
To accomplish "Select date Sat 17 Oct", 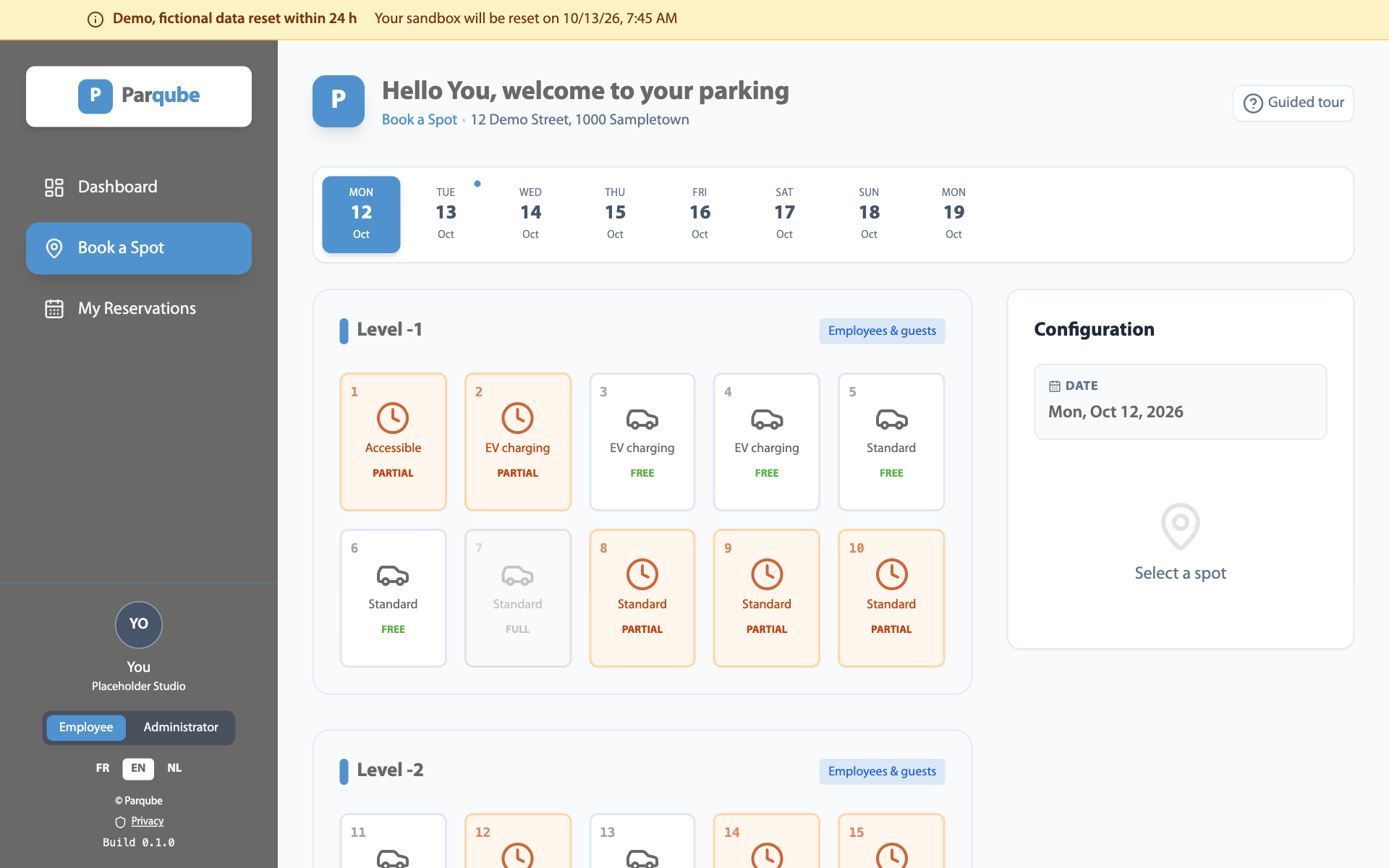I will (784, 214).
